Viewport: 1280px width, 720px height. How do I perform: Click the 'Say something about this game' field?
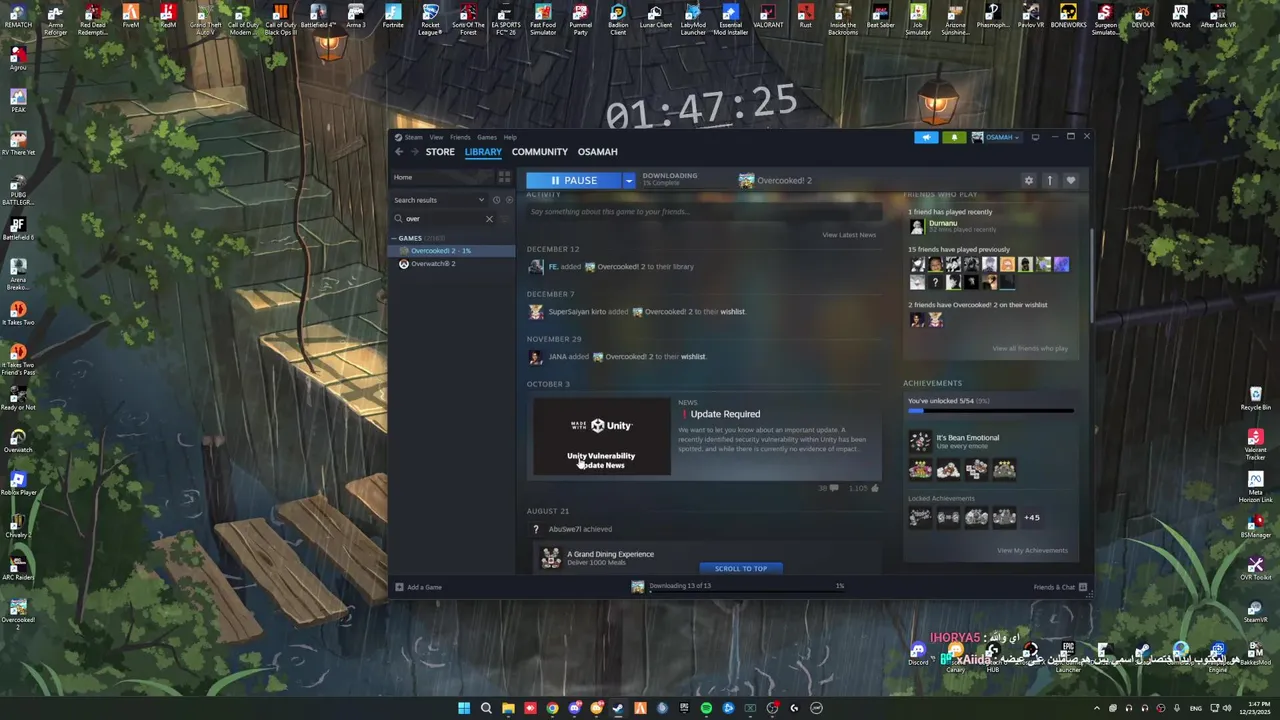pos(704,212)
